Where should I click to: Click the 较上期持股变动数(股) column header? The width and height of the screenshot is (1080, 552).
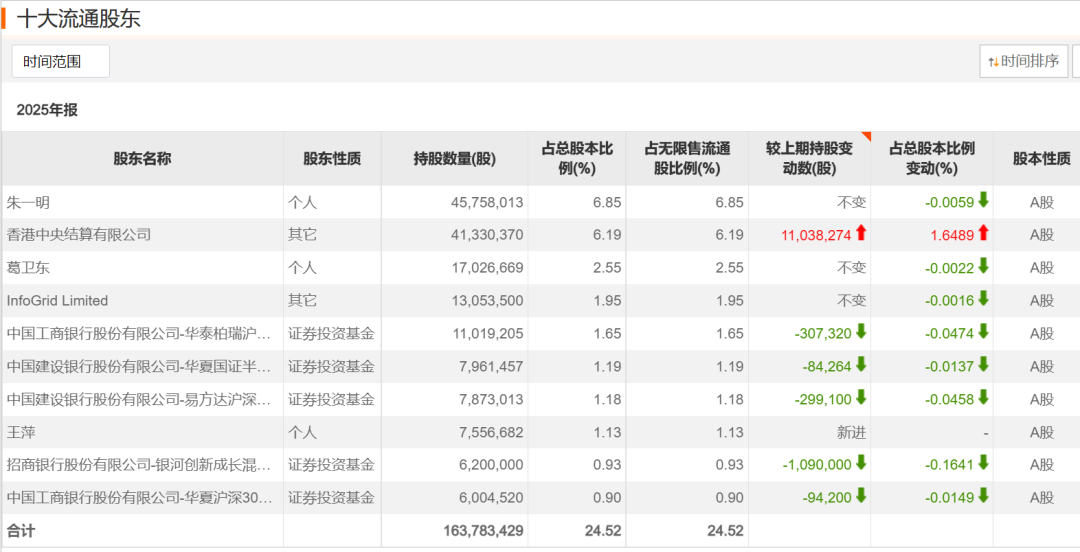[809, 158]
